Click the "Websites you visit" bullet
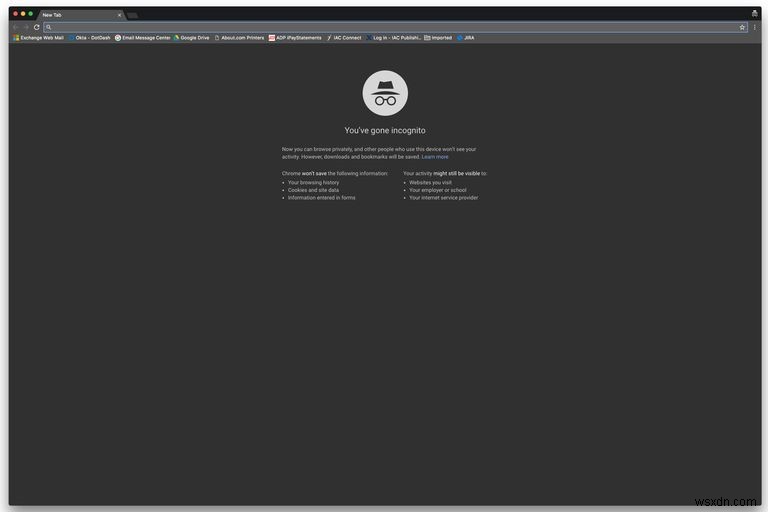The height and width of the screenshot is (512, 768). click(x=431, y=182)
